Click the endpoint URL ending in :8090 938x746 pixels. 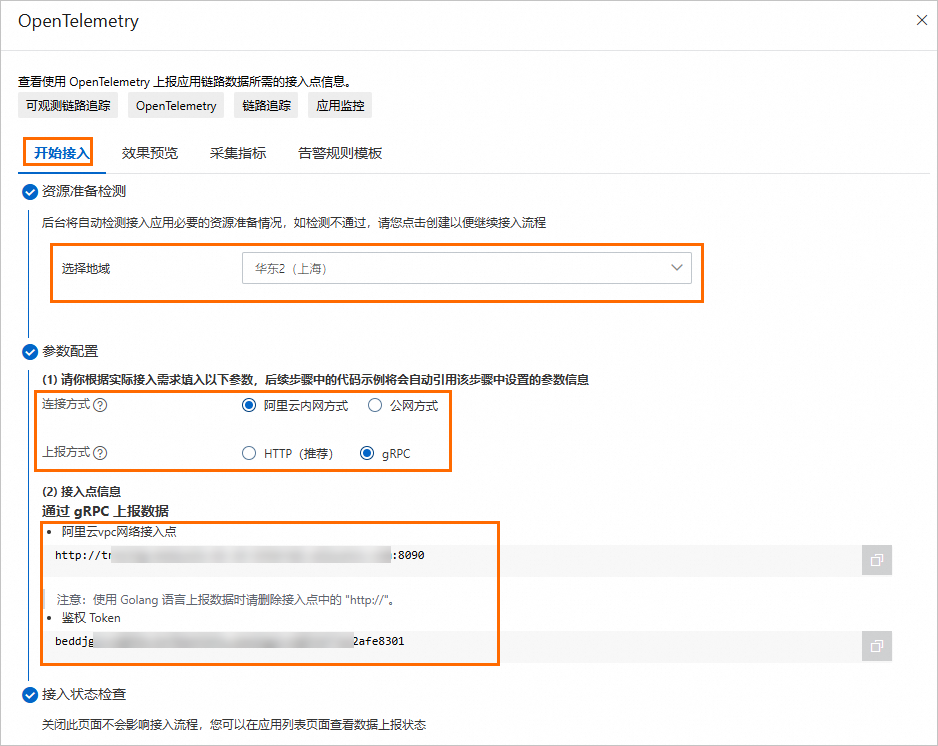(239, 555)
